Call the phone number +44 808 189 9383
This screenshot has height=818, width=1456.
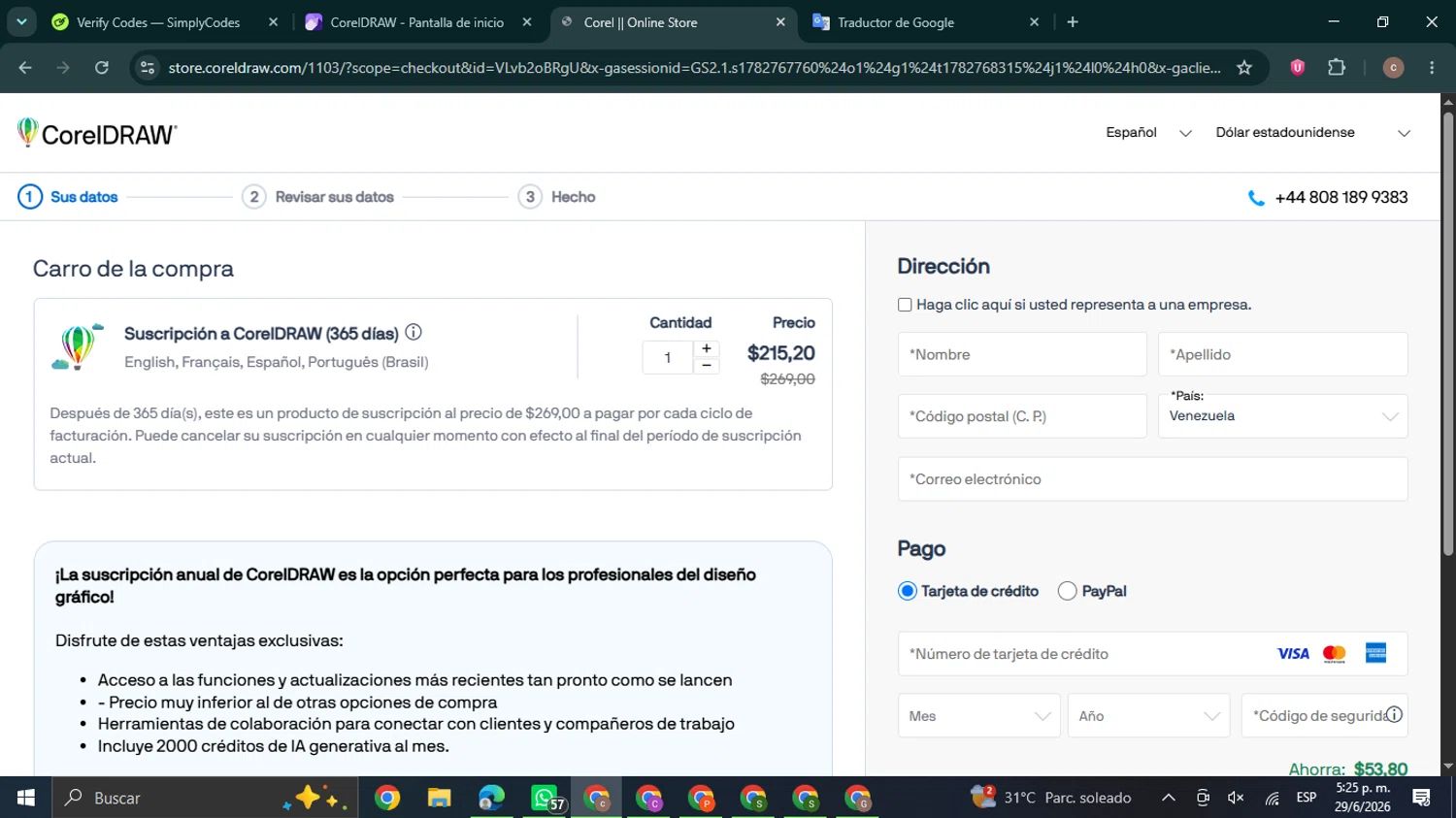[x=1340, y=197]
